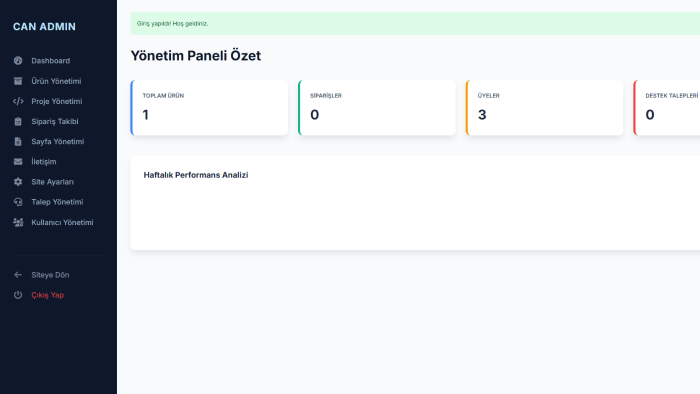
Task: Click the Ürün Yönetimi box icon
Action: click(x=18, y=81)
